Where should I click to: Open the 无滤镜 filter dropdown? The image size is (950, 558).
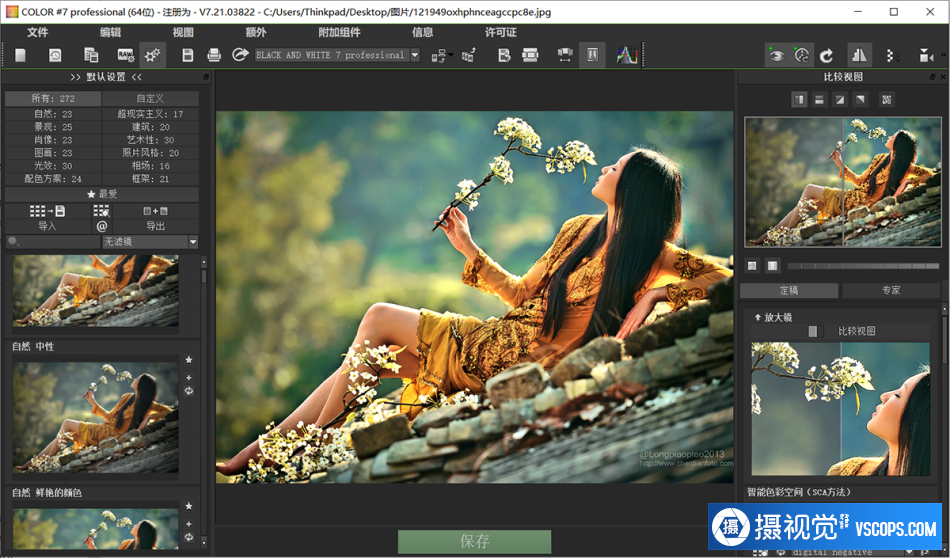(150, 242)
